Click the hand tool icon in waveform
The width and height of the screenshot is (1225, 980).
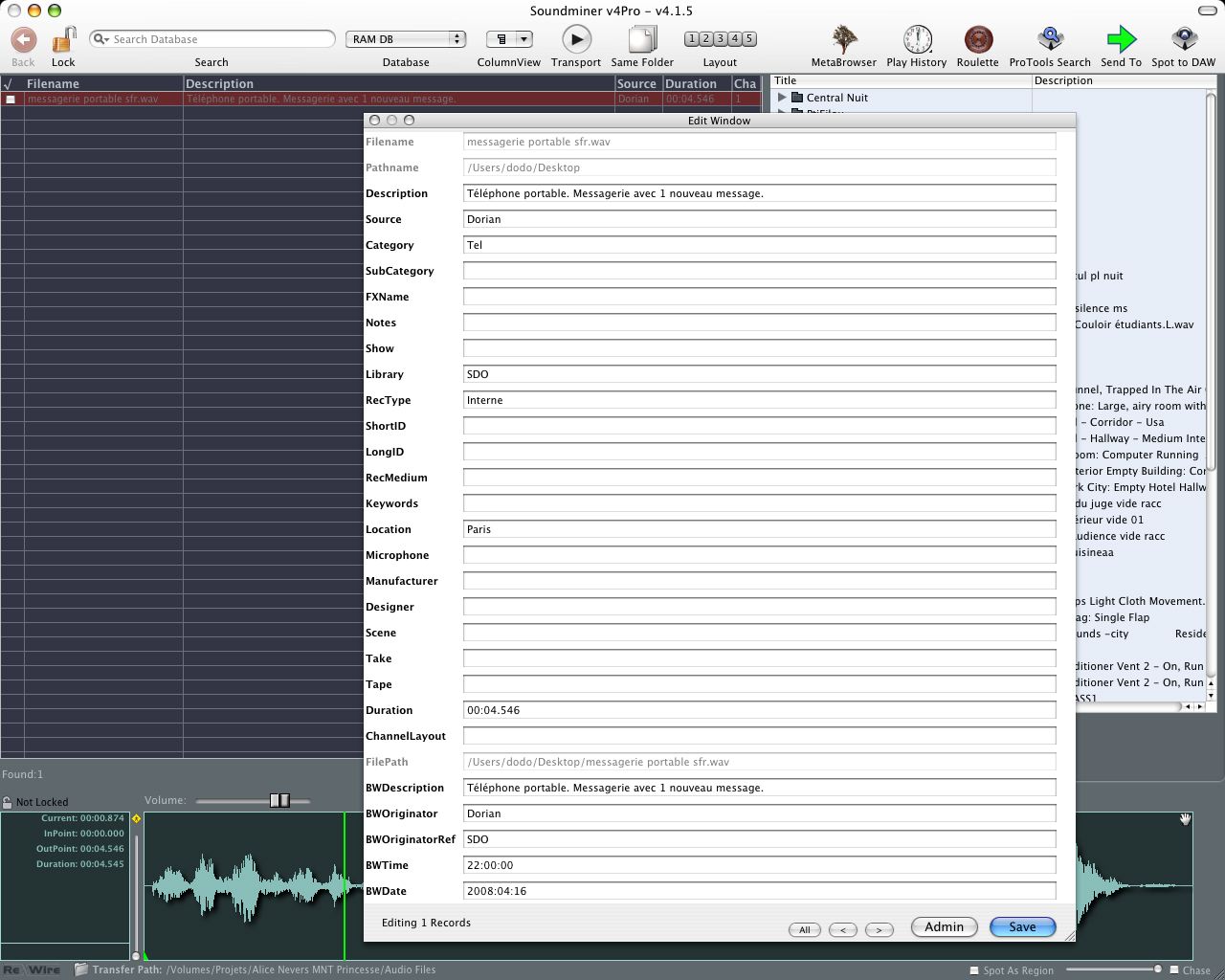[x=1185, y=819]
